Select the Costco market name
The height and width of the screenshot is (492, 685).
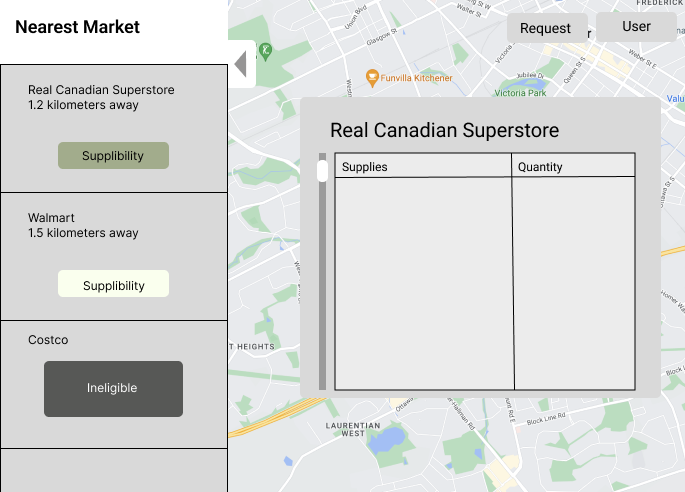(48, 340)
